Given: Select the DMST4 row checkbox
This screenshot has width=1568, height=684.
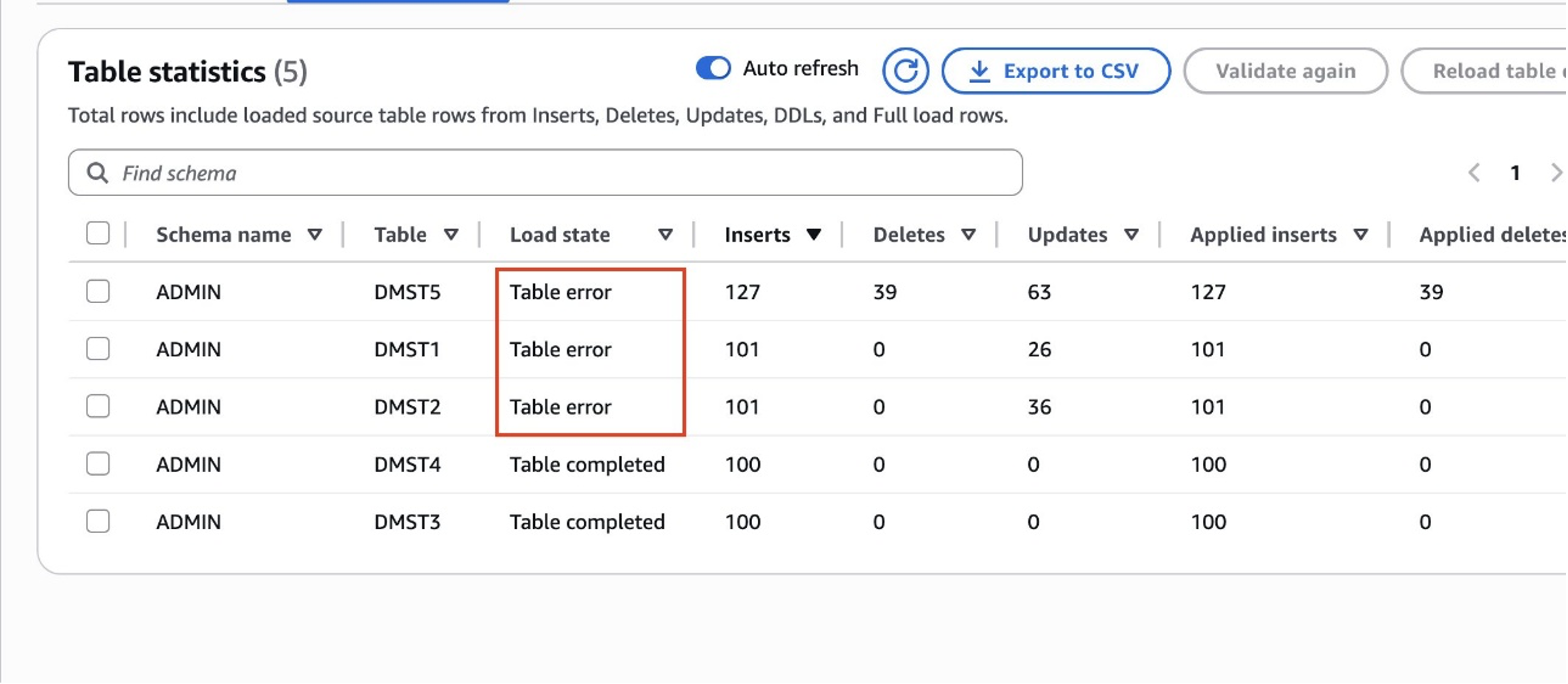Looking at the screenshot, I should click(x=98, y=464).
